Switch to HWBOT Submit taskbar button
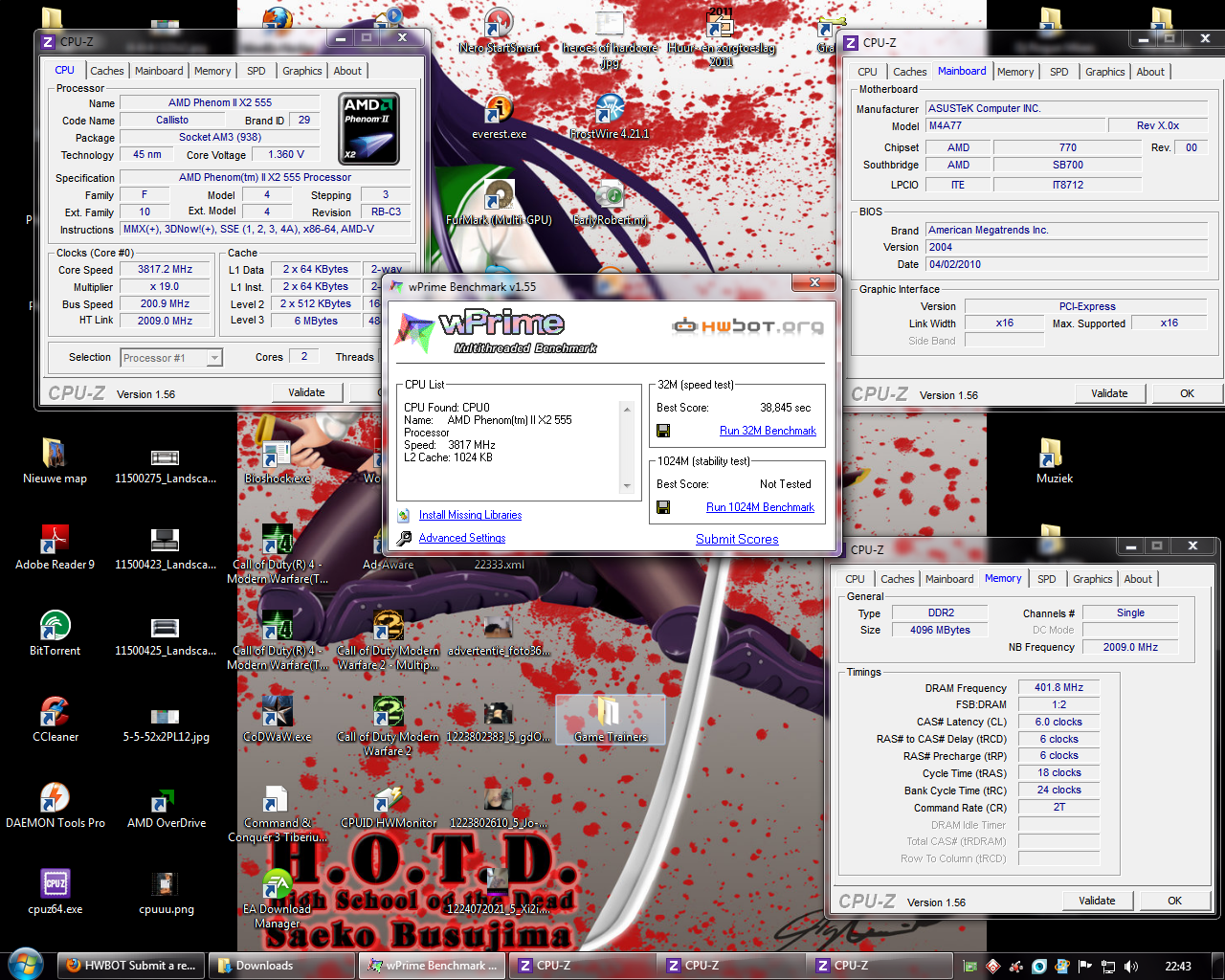The image size is (1225, 980). pos(130,966)
